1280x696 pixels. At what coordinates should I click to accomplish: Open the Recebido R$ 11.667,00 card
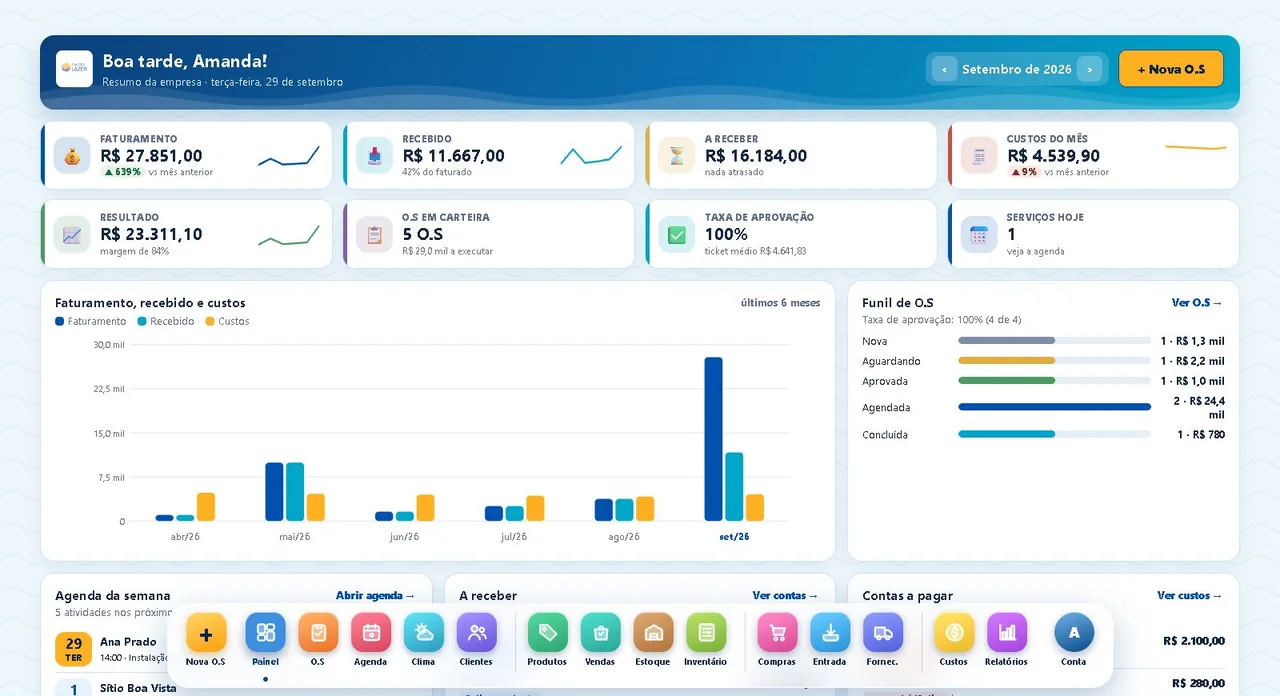point(489,155)
